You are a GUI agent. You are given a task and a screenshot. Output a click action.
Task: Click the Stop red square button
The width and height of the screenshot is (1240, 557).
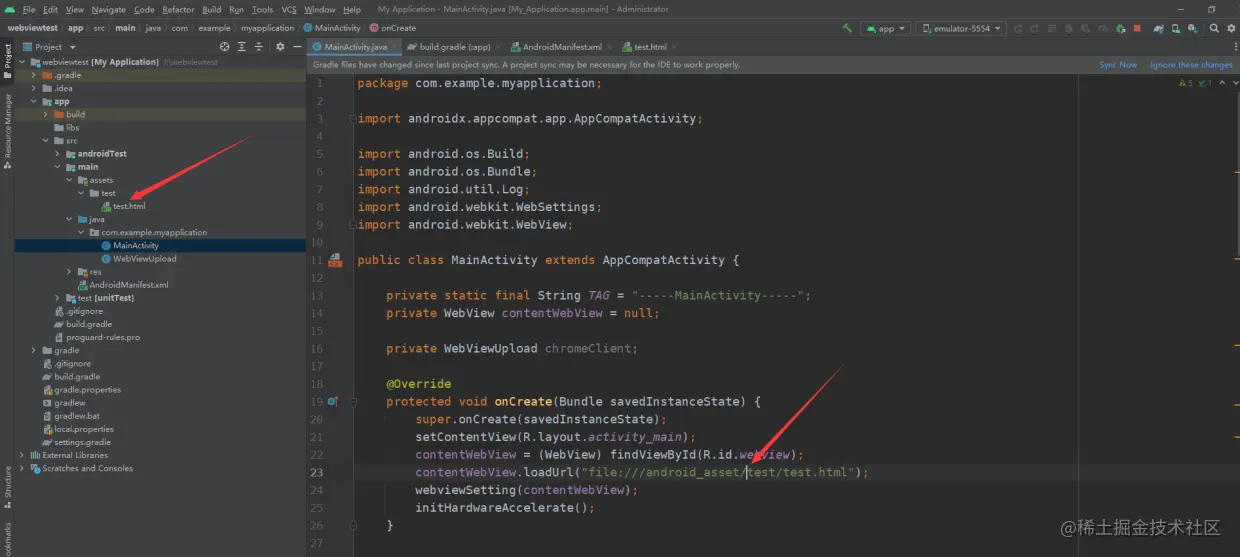pos(1137,28)
